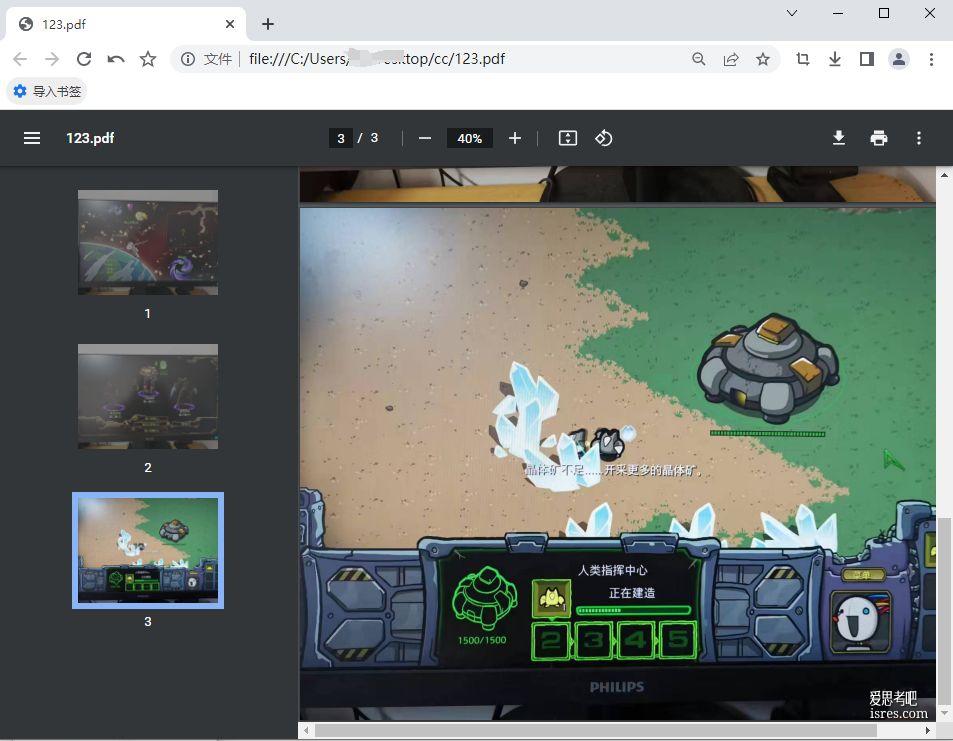Click the crop screenshot icon
Image resolution: width=953 pixels, height=741 pixels.
point(803,59)
